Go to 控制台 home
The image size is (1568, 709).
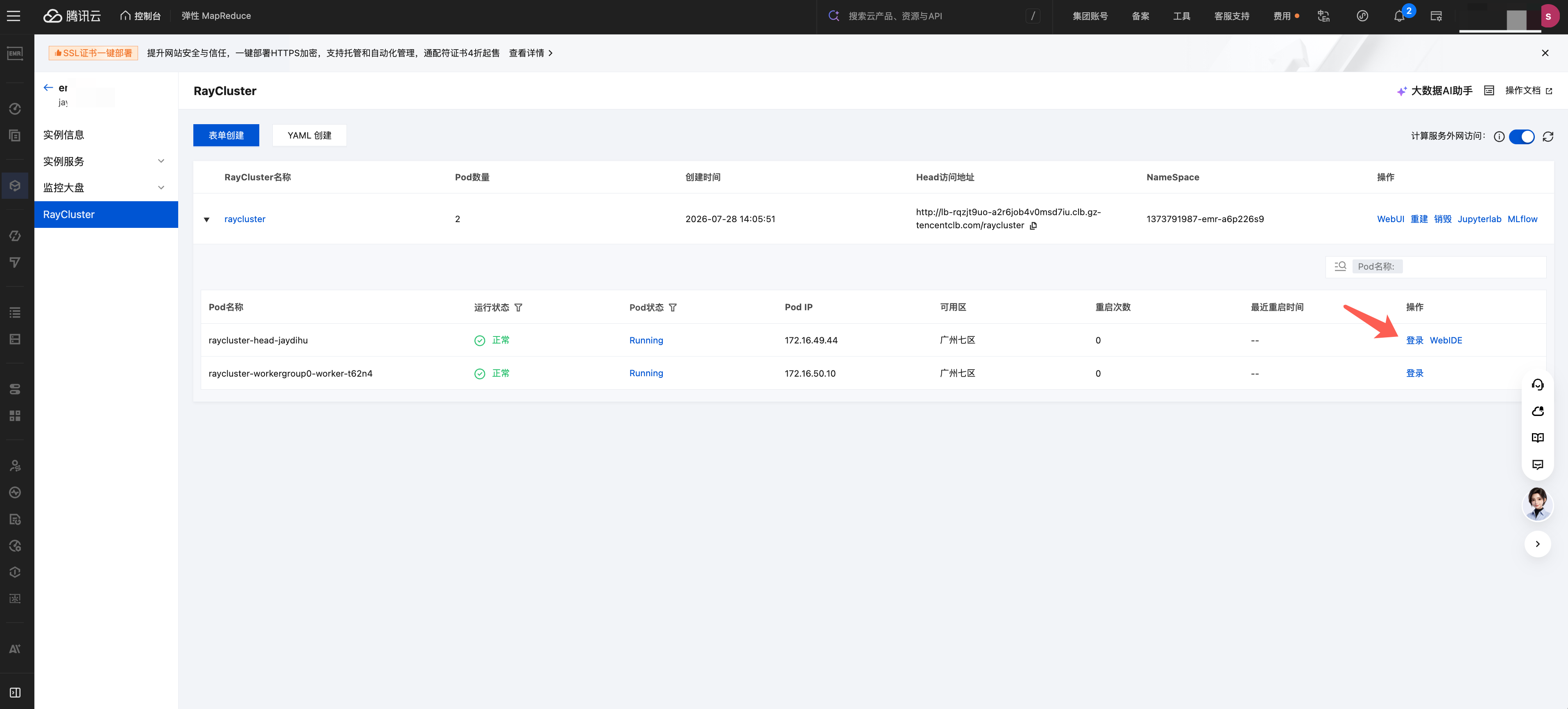point(140,16)
